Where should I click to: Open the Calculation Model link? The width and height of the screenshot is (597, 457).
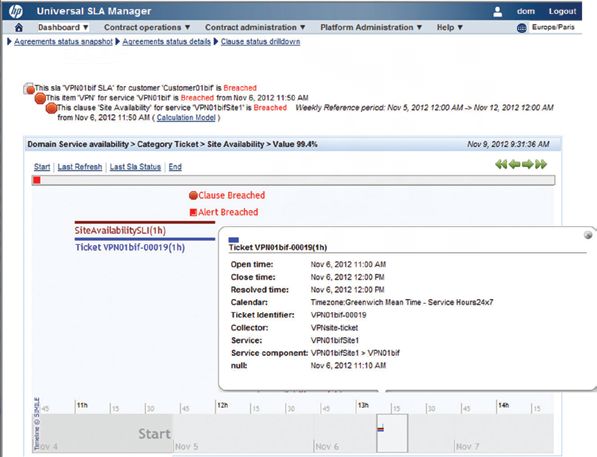coord(186,118)
